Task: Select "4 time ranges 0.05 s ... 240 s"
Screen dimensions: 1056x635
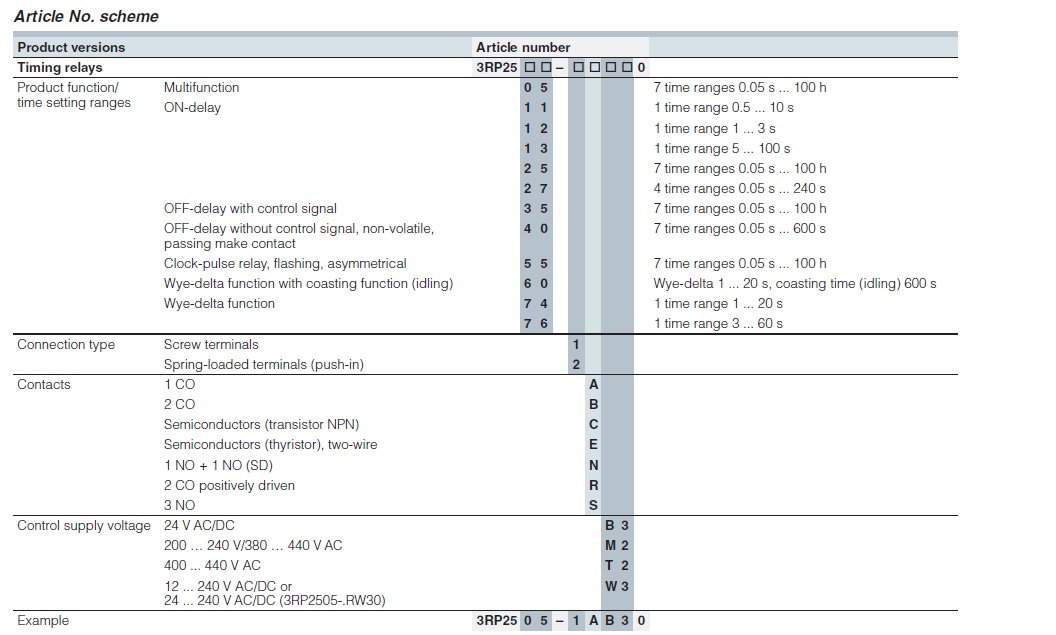Action: 739,189
